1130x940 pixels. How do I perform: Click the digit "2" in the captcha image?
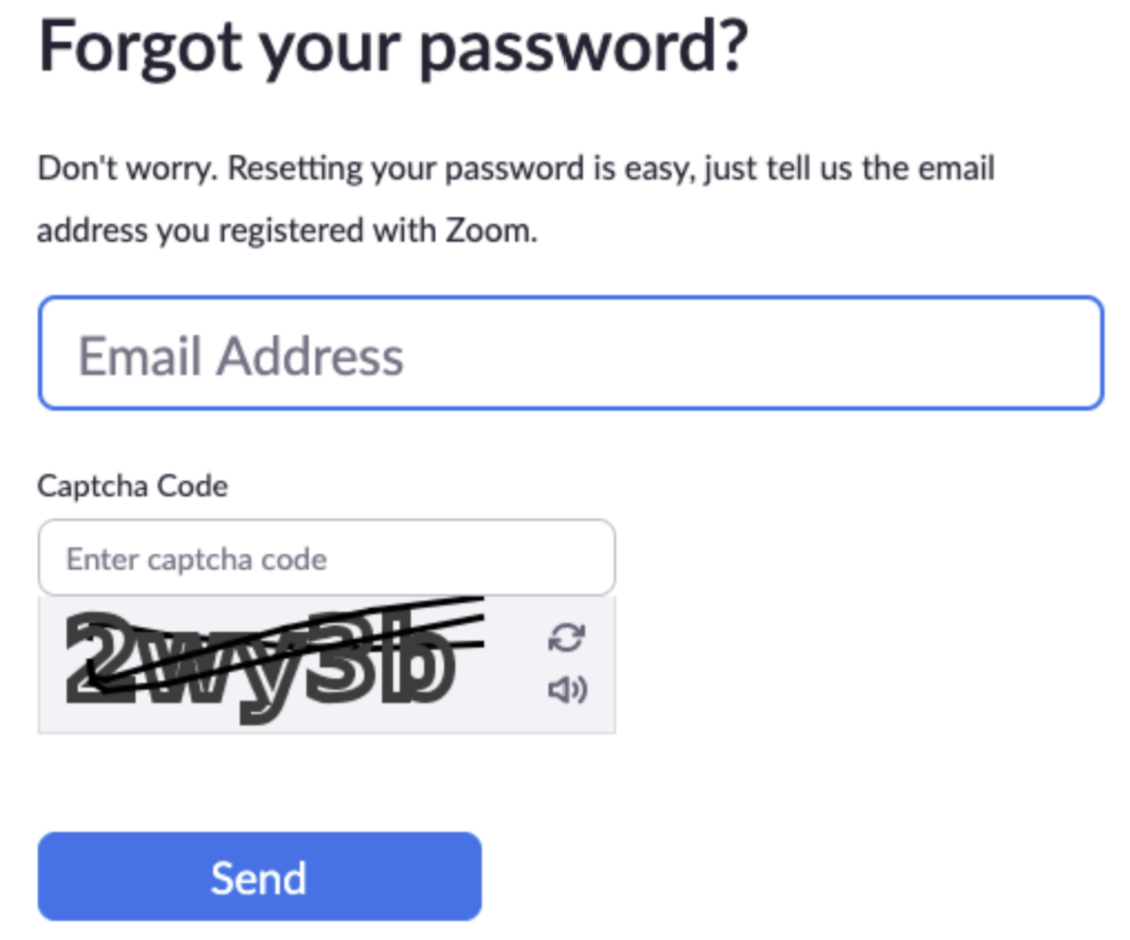tap(100, 658)
